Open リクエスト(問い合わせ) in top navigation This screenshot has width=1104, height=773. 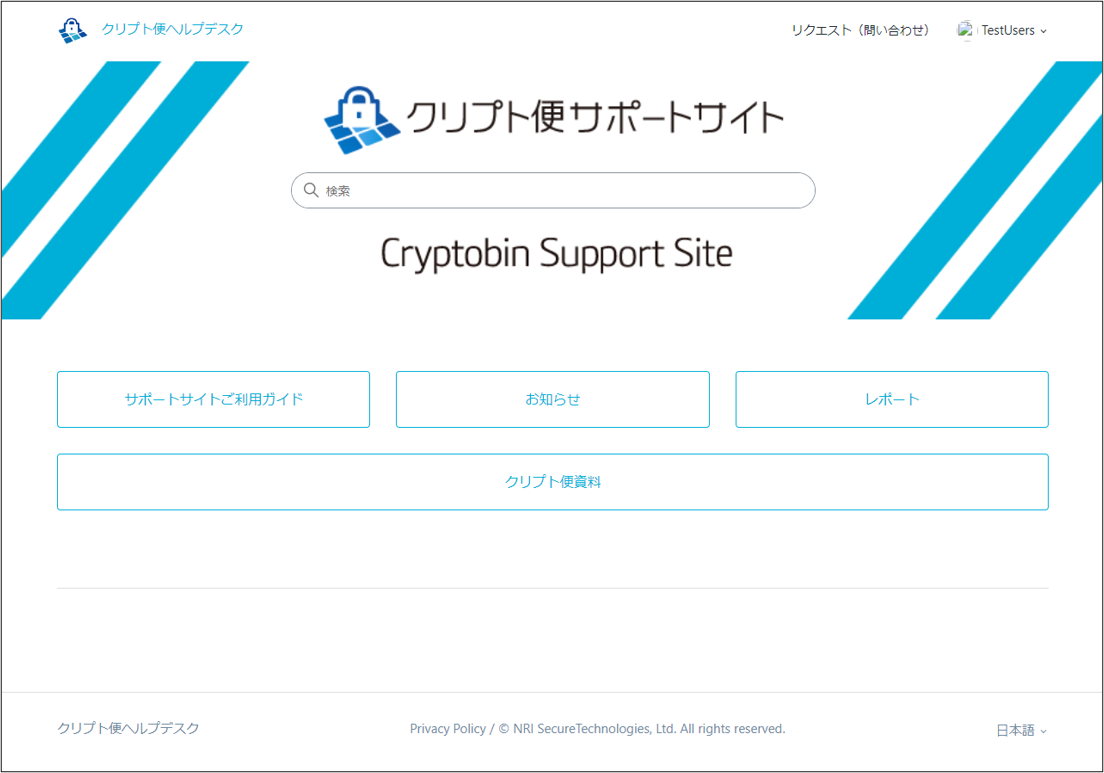click(x=860, y=30)
